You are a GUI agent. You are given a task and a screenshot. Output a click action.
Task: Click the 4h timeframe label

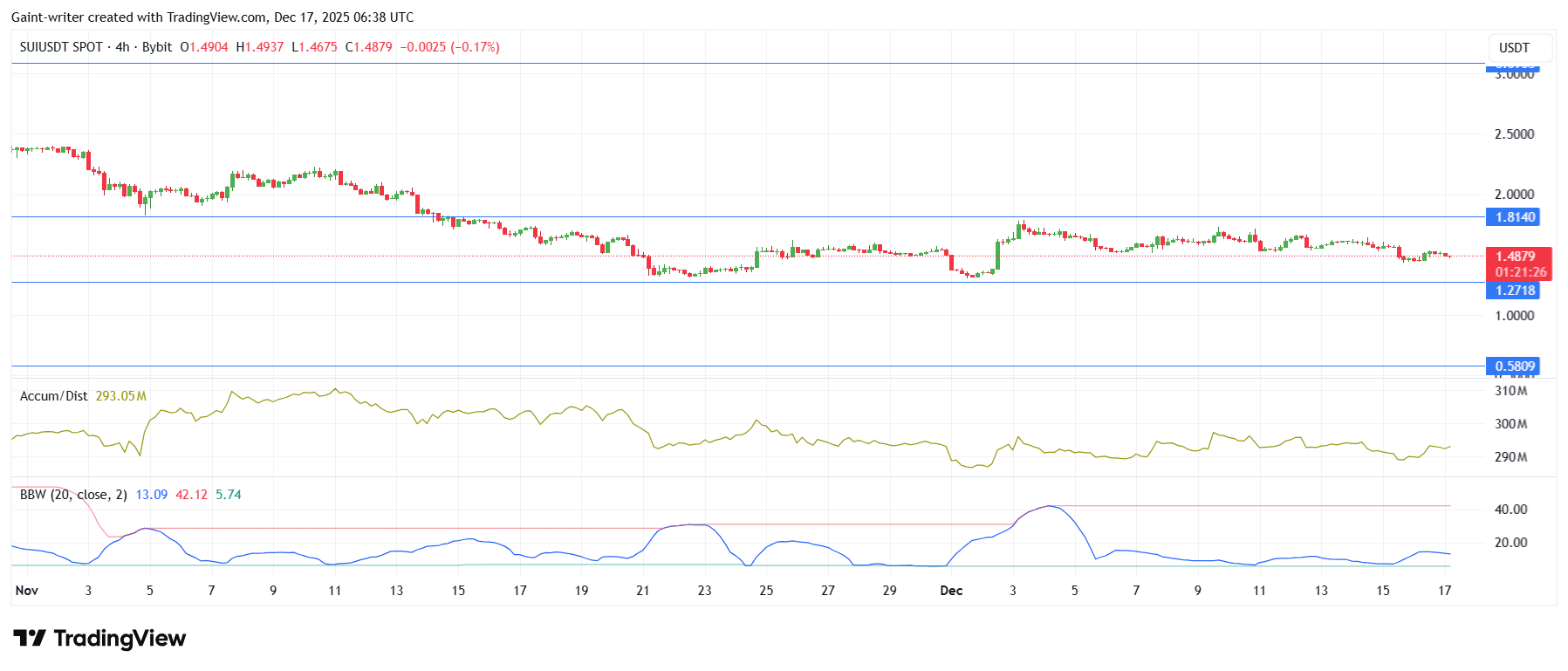pyautogui.click(x=122, y=47)
